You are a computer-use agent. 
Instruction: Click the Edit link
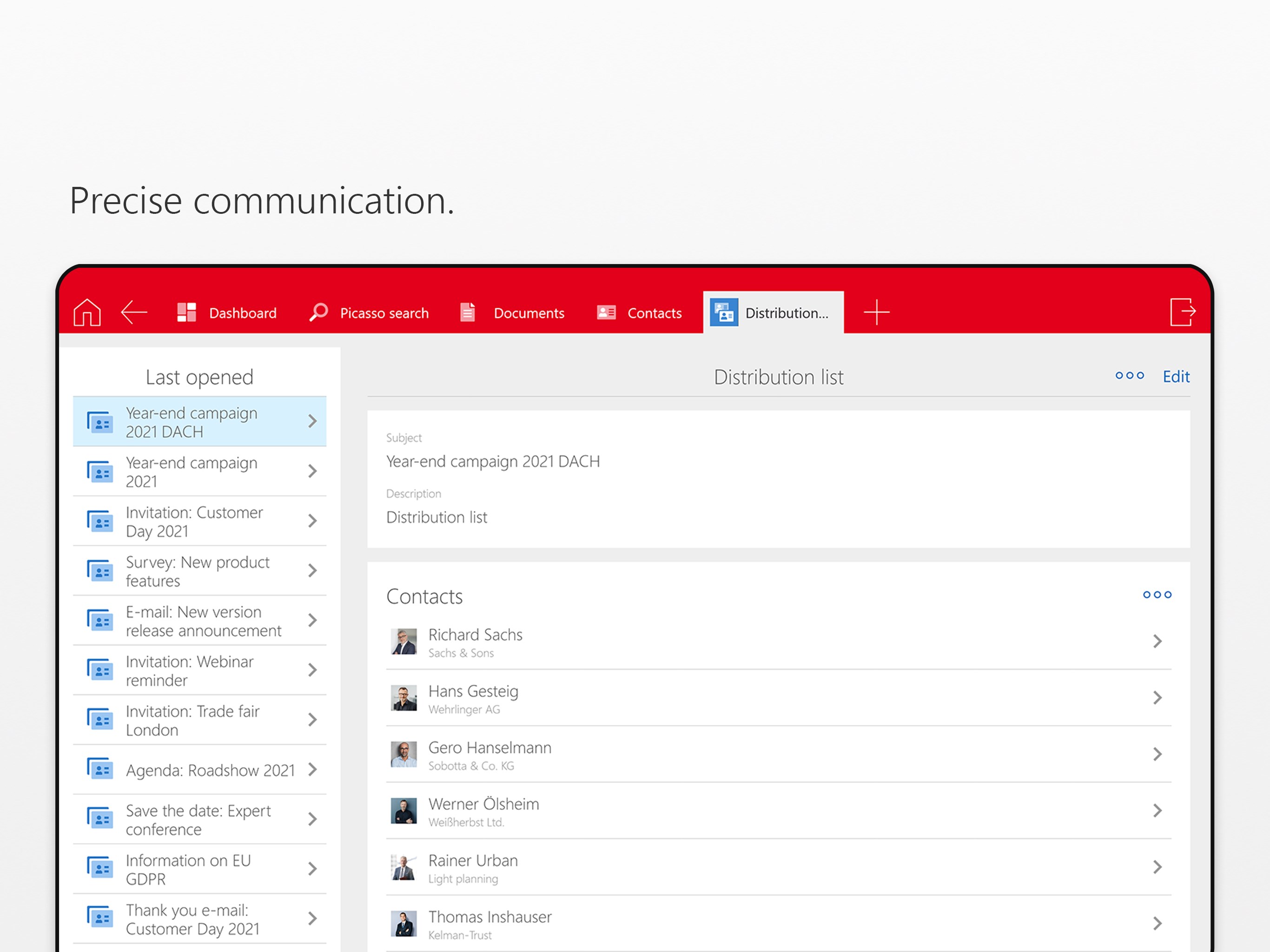click(x=1176, y=377)
